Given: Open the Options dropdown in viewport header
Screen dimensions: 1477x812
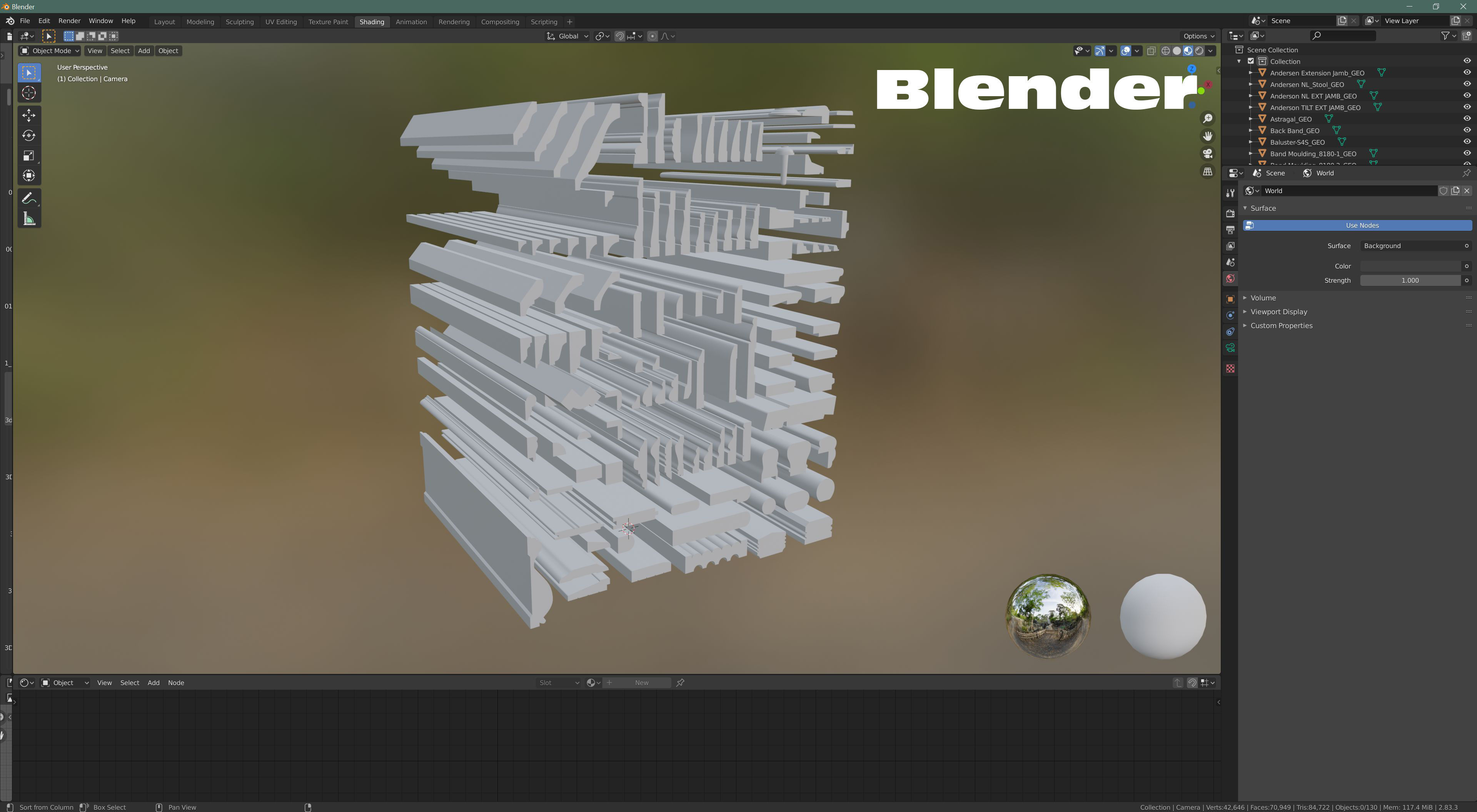Looking at the screenshot, I should [1198, 36].
